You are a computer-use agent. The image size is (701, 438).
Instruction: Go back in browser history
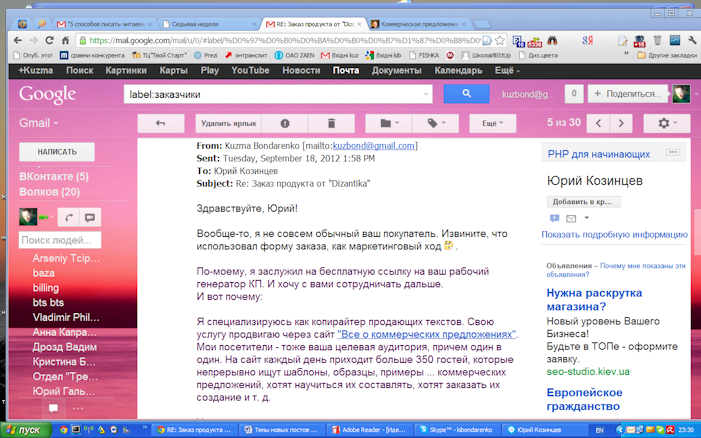coord(18,40)
